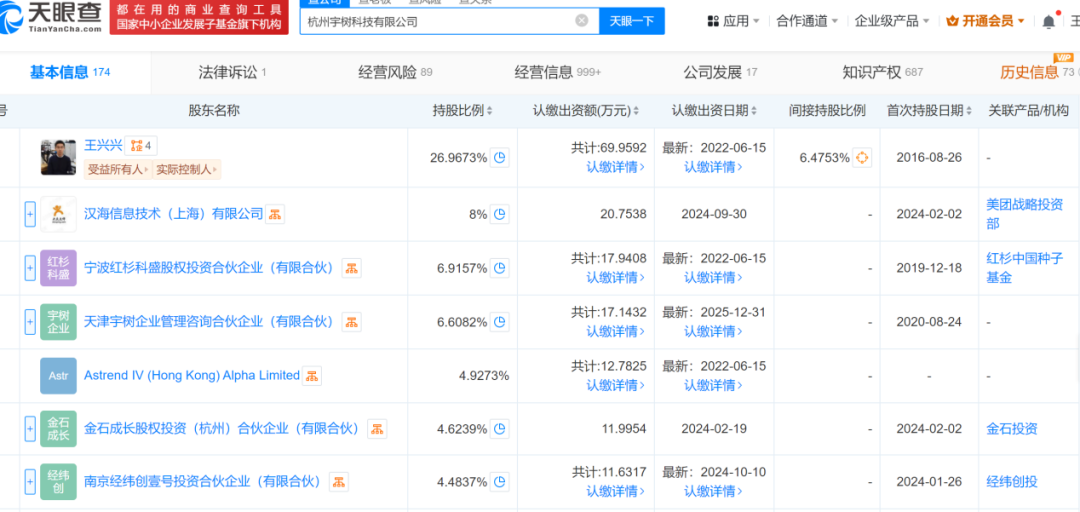Click 王兴兴's profile photo

[x=59, y=158]
